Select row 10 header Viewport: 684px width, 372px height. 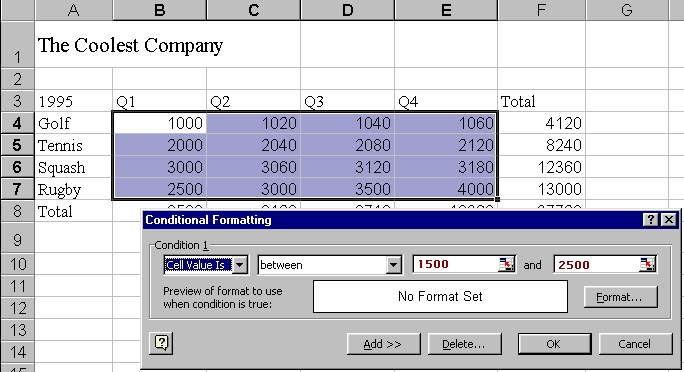(17, 264)
